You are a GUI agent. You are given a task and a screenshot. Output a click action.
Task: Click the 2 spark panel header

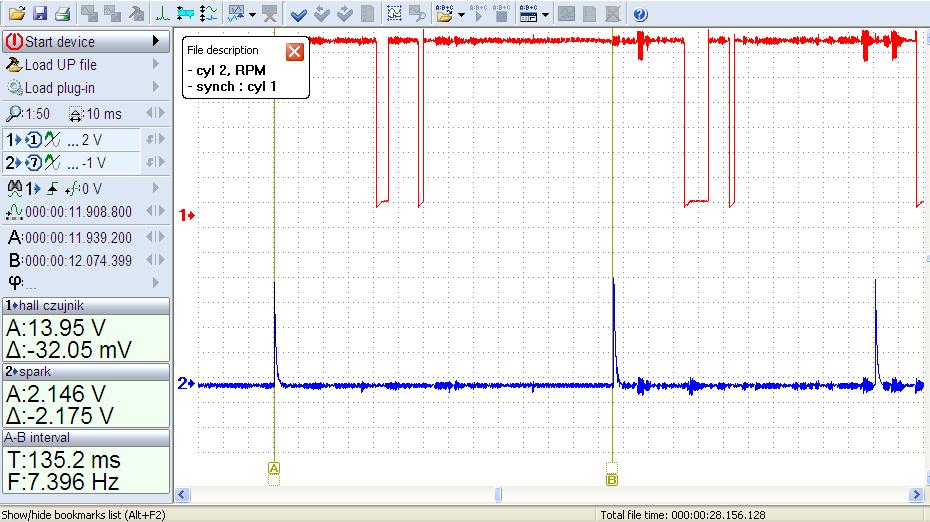click(x=86, y=371)
